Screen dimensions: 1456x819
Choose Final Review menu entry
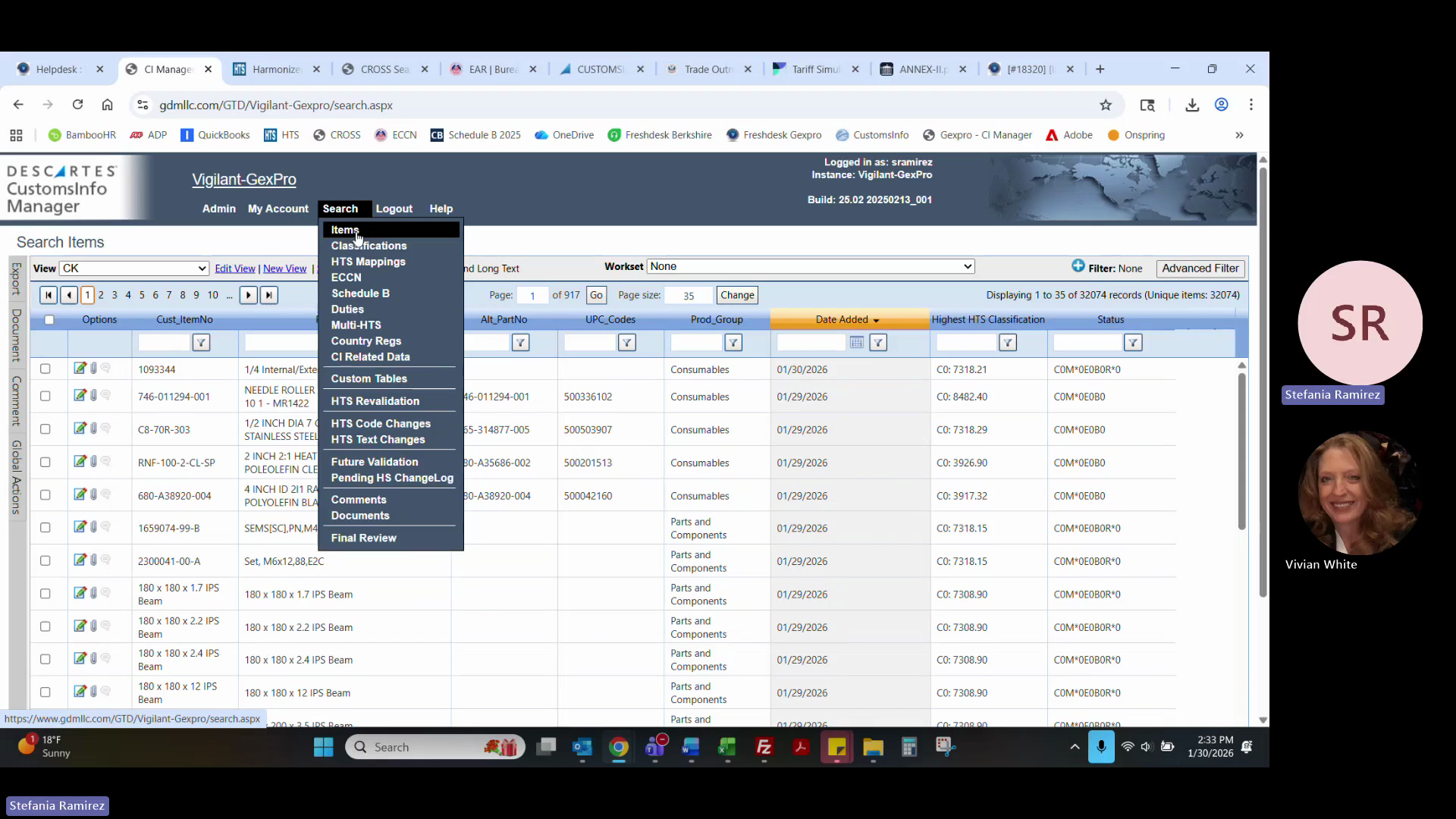[363, 538]
